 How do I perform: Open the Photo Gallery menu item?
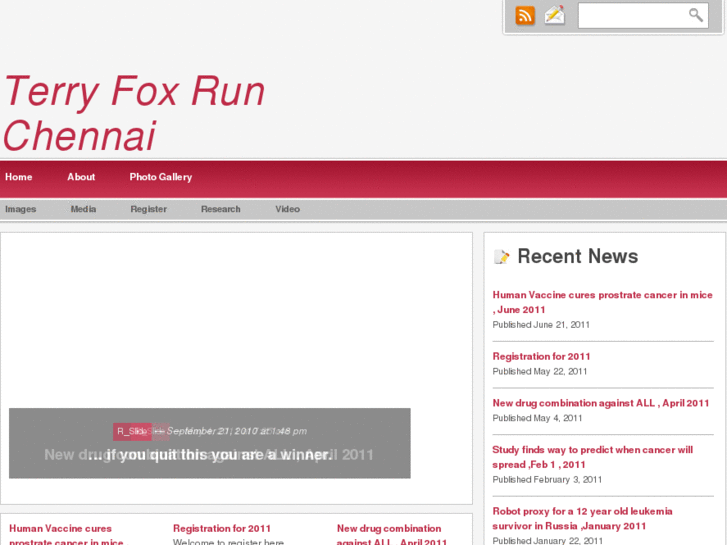pos(161,177)
